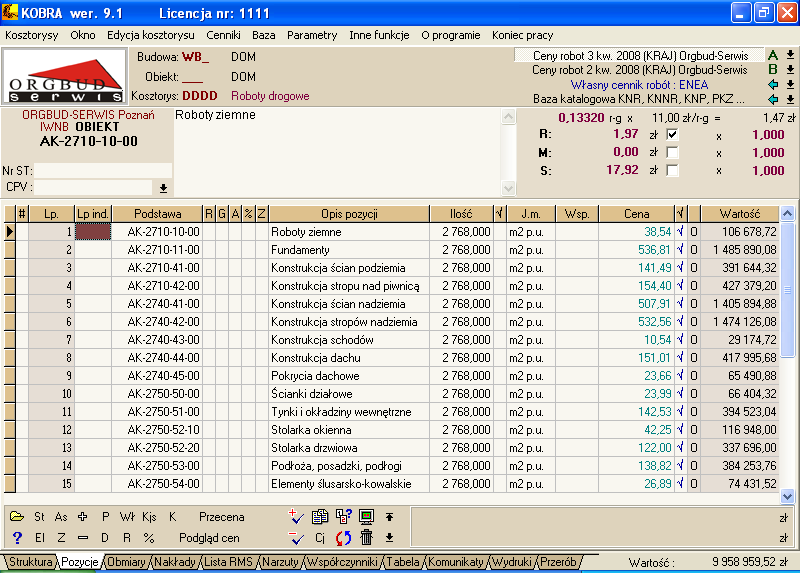Click Własny cennik robót : ENEA link
The image size is (800, 573).
pos(639,85)
